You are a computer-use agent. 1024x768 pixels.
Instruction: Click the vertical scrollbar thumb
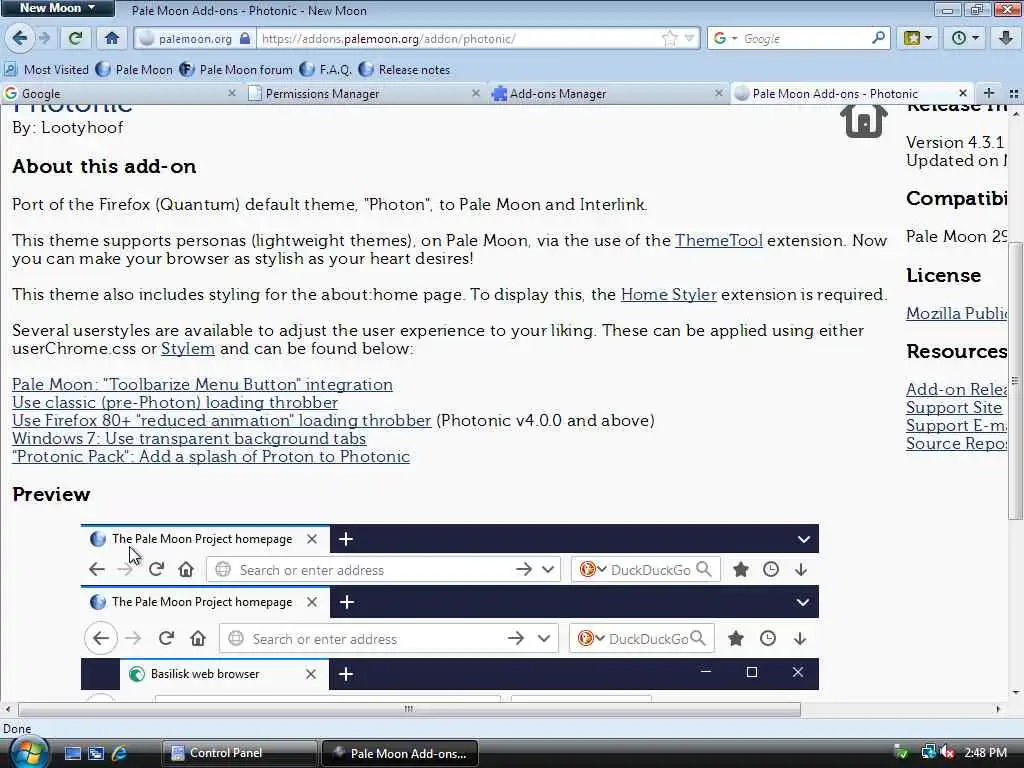point(1016,380)
